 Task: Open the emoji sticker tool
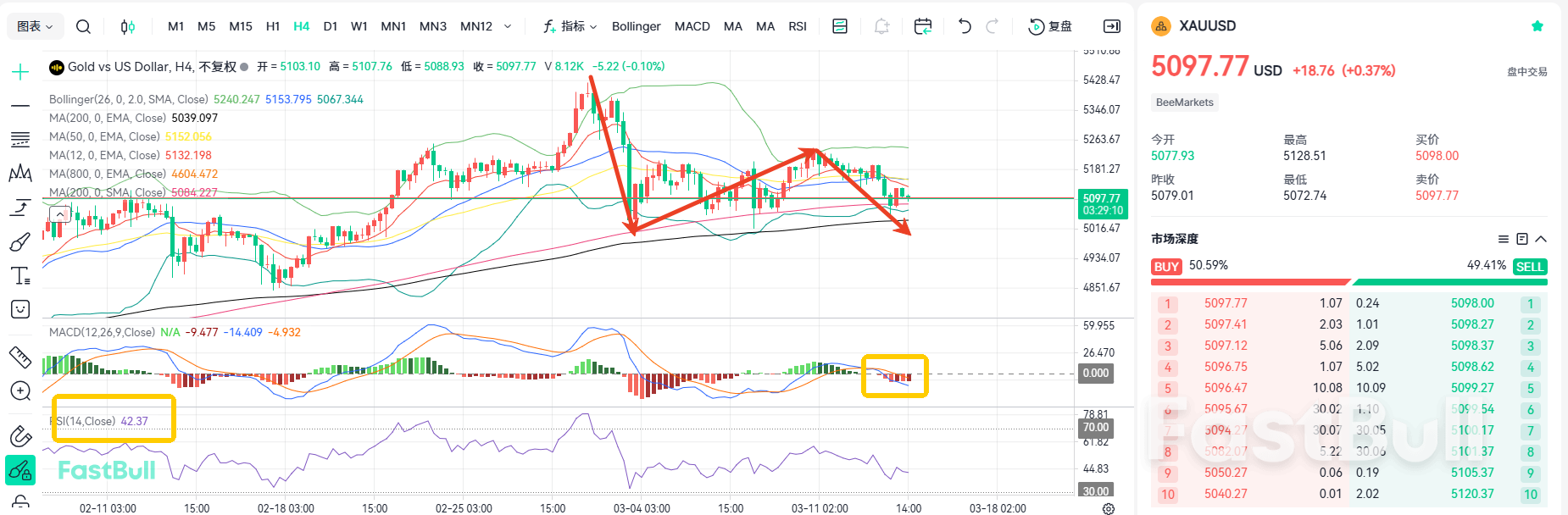20,309
